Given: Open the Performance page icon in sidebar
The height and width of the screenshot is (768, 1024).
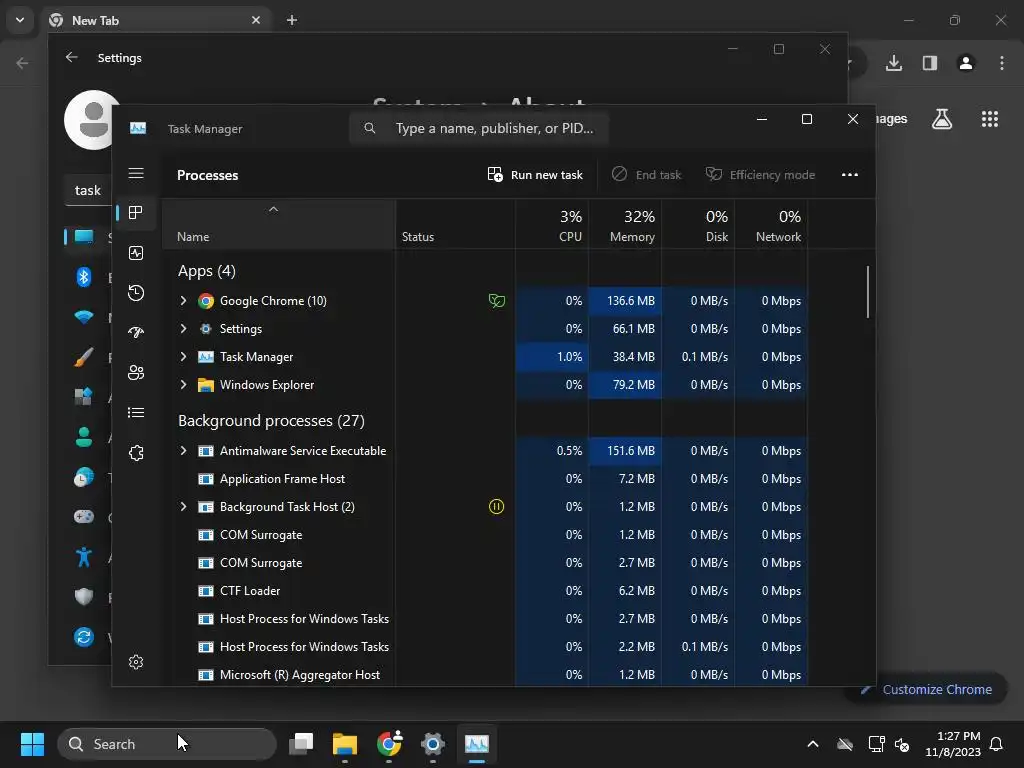Looking at the screenshot, I should (x=136, y=253).
